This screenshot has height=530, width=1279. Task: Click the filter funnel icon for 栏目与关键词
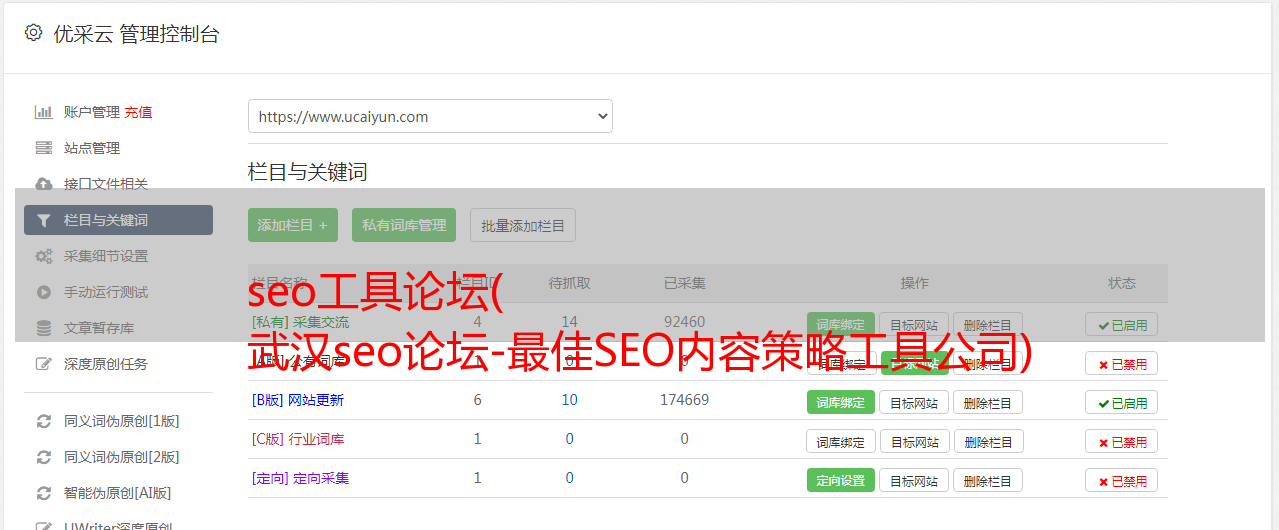43,220
